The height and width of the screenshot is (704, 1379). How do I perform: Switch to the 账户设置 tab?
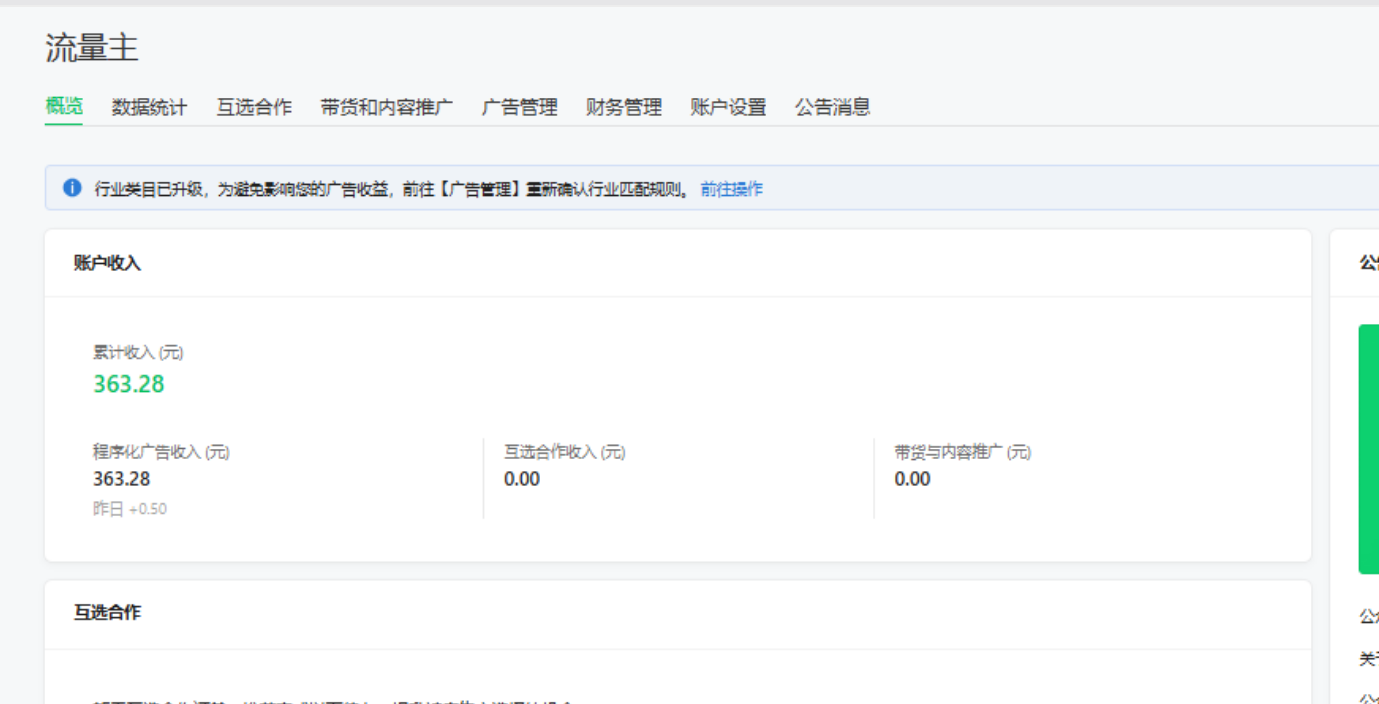(x=728, y=107)
